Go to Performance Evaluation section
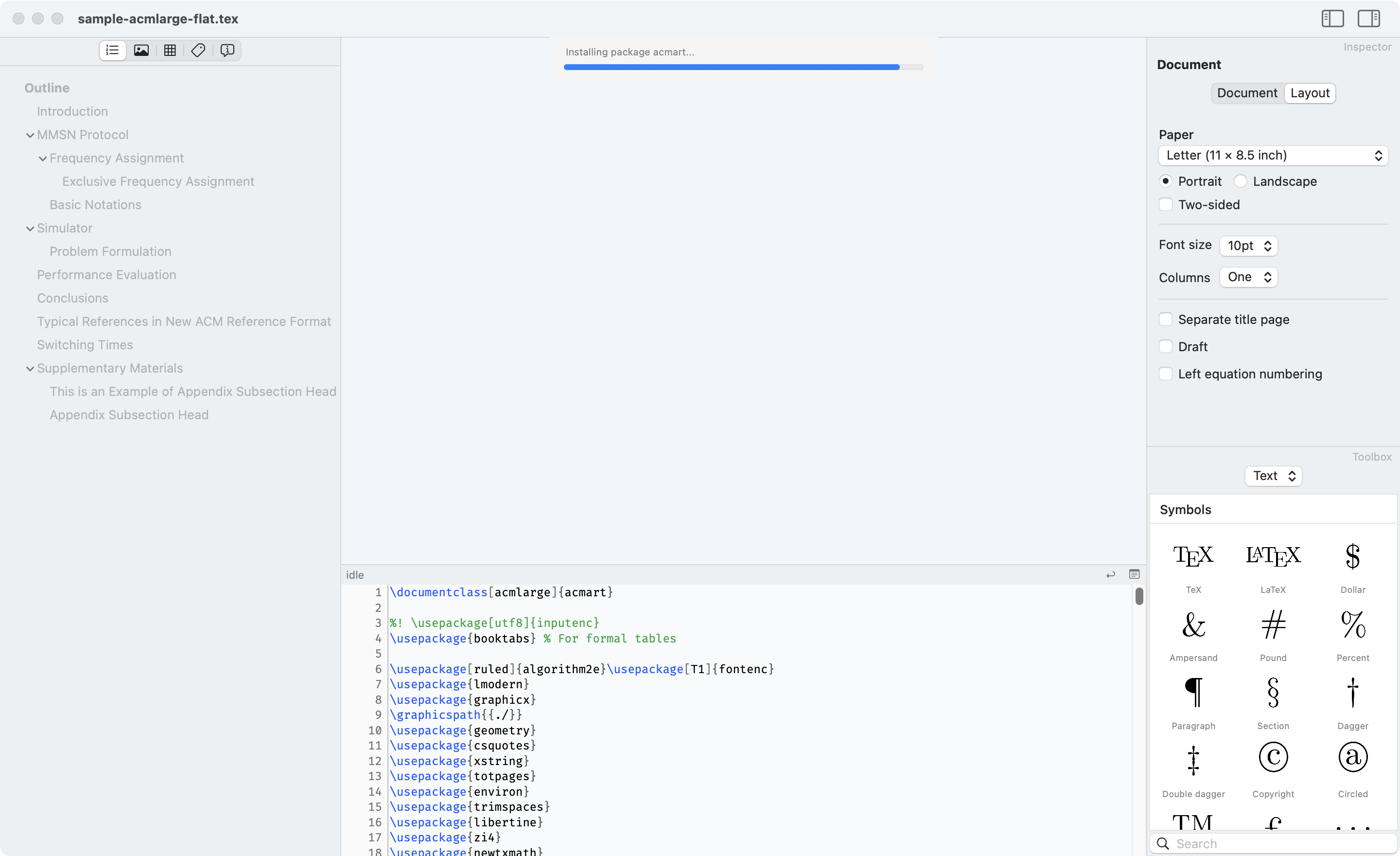This screenshot has height=856, width=1400. click(106, 274)
